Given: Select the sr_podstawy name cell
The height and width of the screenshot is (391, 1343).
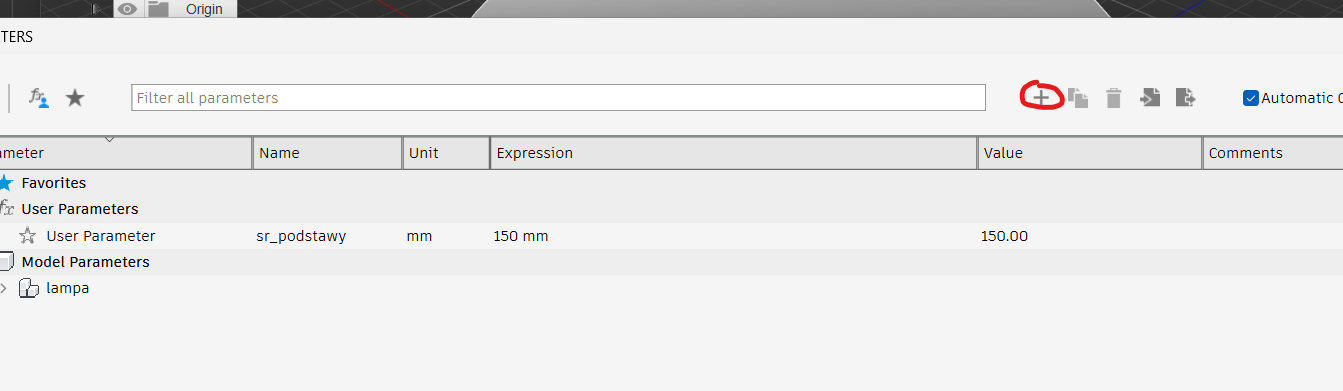Looking at the screenshot, I should [x=327, y=236].
